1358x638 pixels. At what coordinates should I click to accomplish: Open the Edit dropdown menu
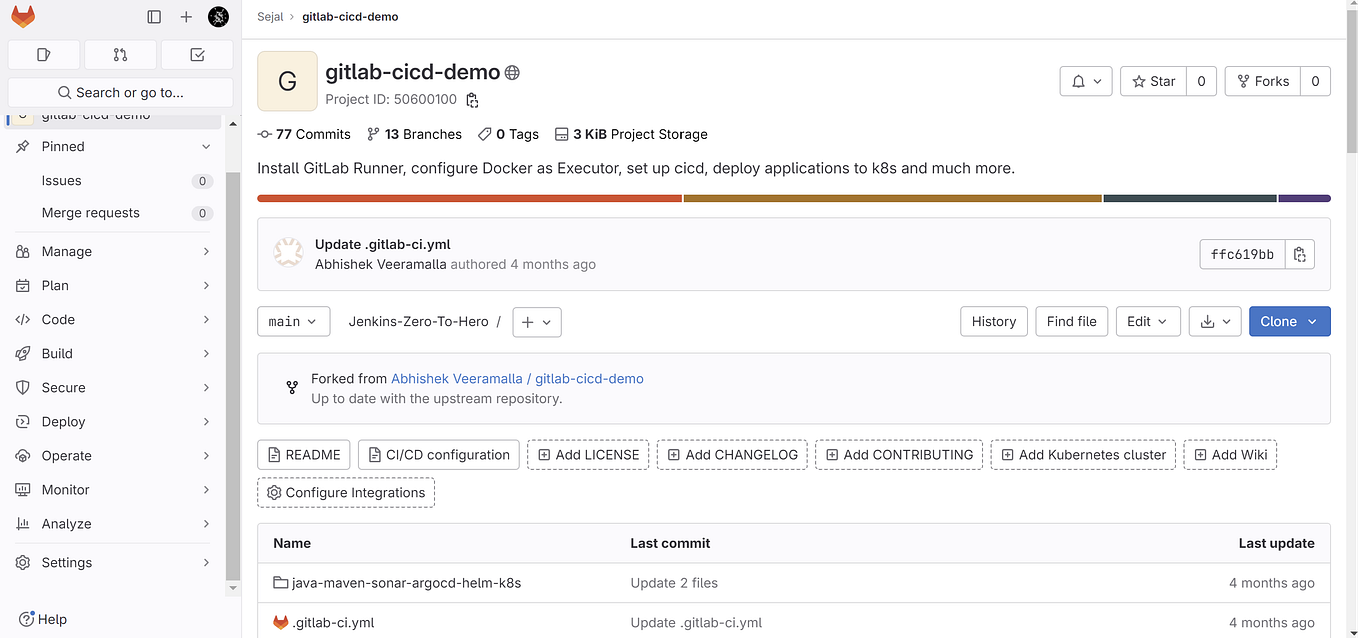click(1147, 321)
